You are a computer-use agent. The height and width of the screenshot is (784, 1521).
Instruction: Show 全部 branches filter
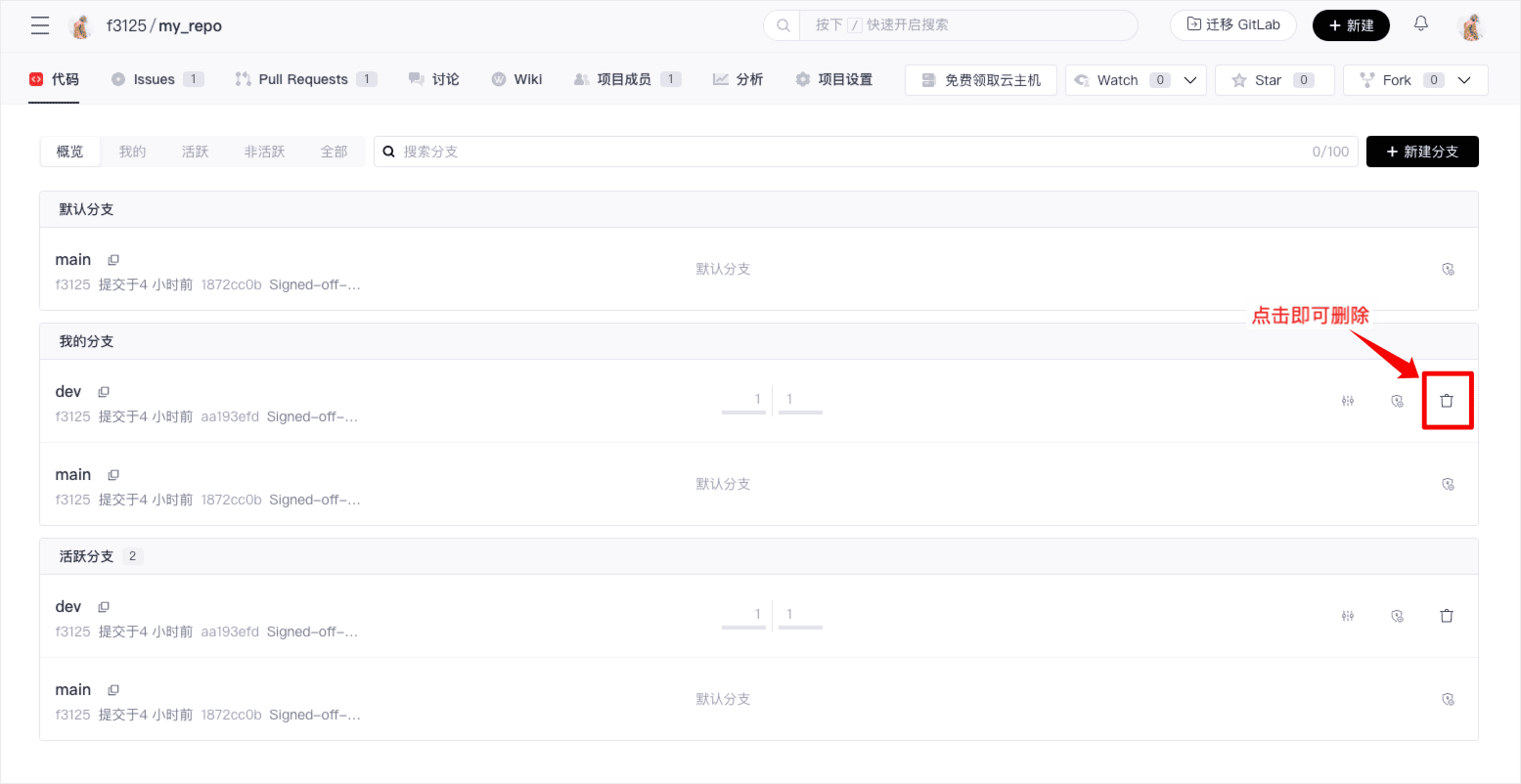(334, 152)
